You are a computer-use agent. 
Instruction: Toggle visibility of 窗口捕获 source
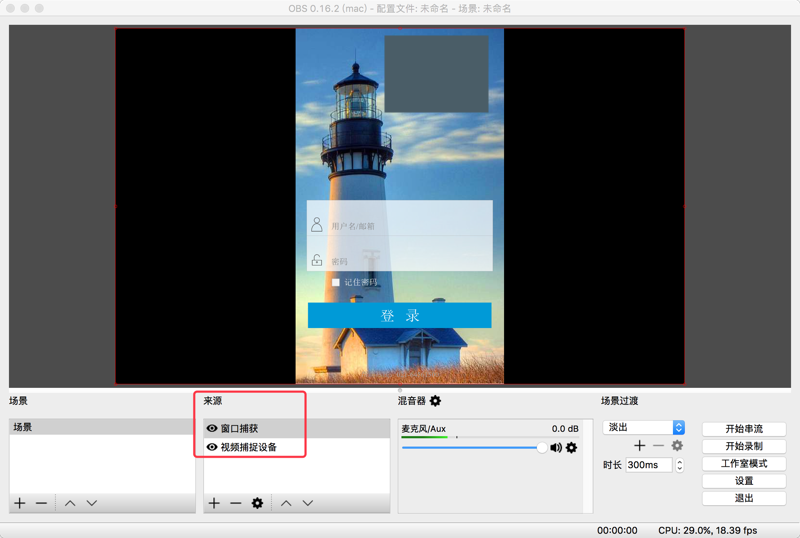point(212,428)
